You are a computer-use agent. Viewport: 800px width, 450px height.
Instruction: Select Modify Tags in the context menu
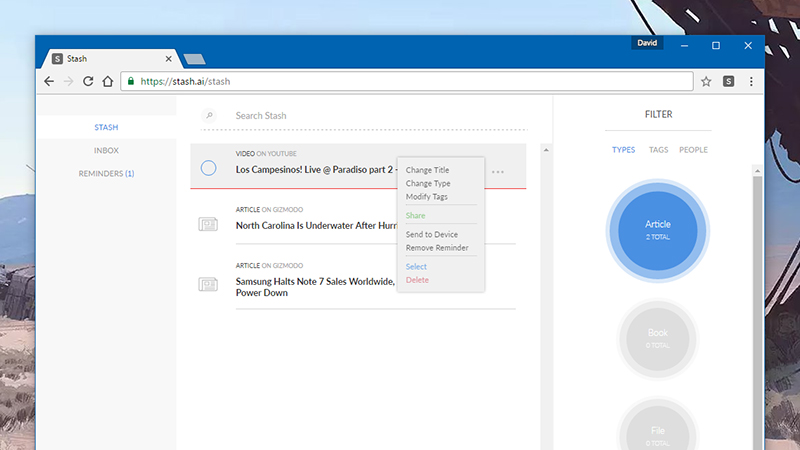point(427,196)
